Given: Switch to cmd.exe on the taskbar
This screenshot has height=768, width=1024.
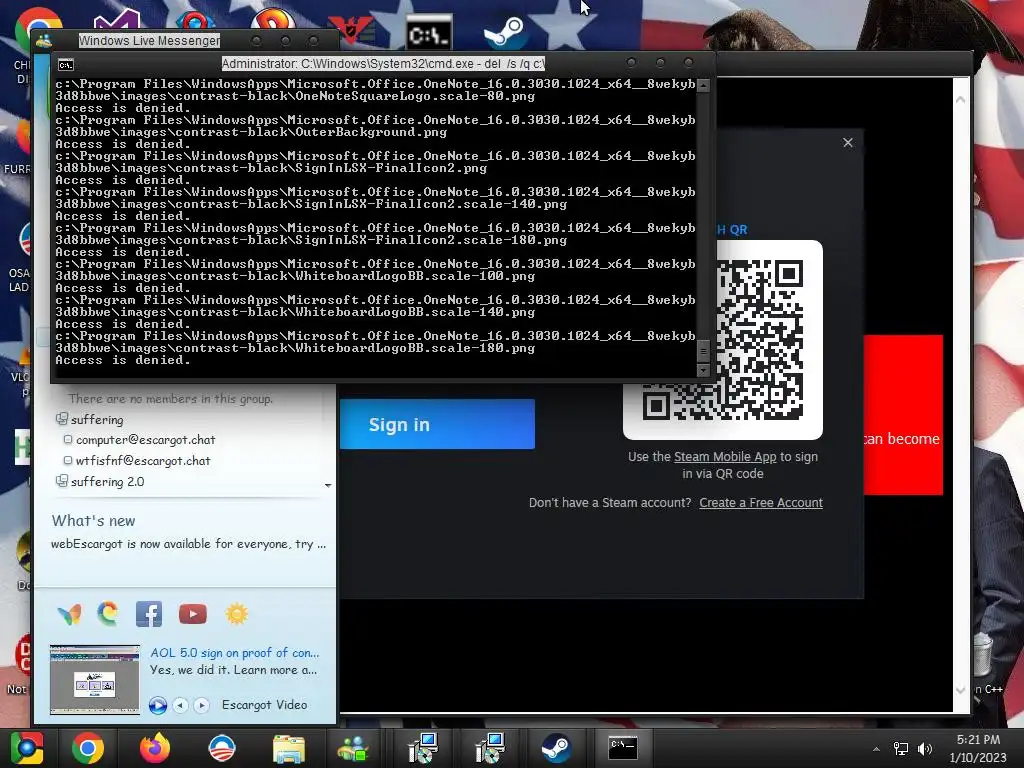Looking at the screenshot, I should 622,748.
